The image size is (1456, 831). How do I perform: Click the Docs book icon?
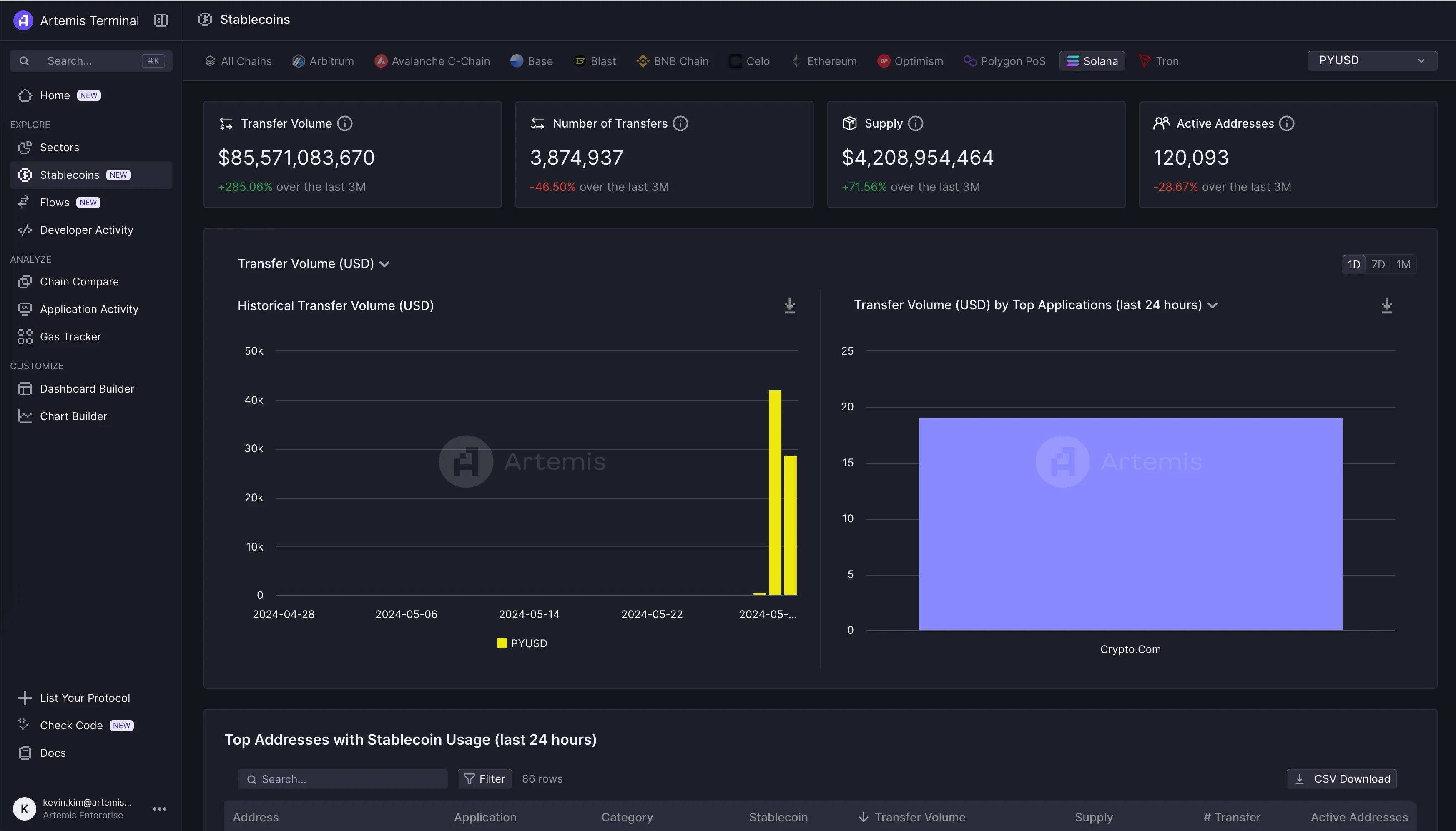(25, 753)
